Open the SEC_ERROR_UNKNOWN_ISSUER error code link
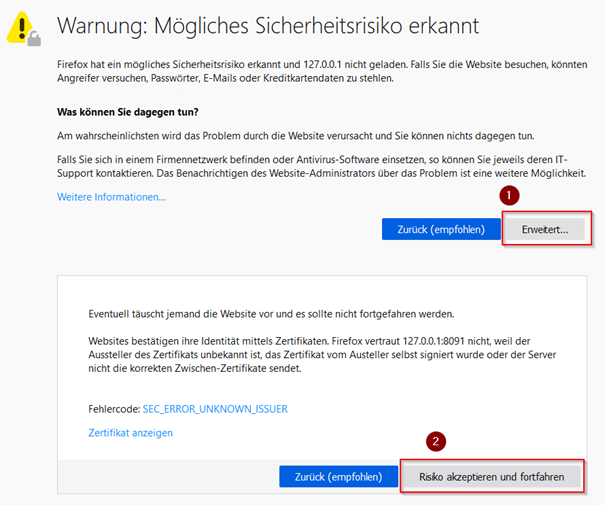The height and width of the screenshot is (505, 605). click(215, 409)
